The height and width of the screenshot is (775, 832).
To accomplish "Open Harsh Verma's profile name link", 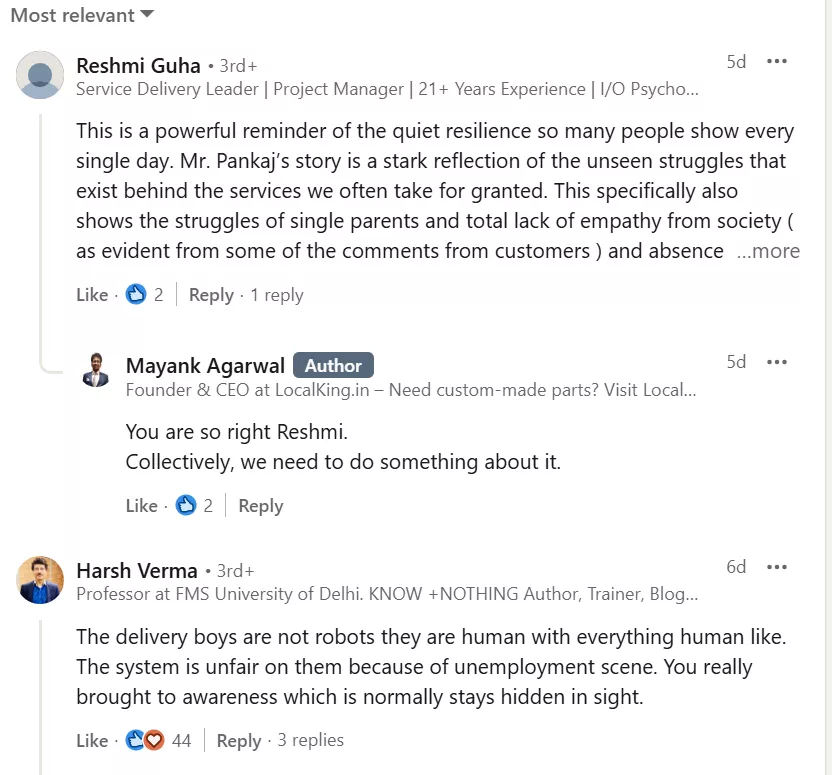I will click(x=137, y=571).
